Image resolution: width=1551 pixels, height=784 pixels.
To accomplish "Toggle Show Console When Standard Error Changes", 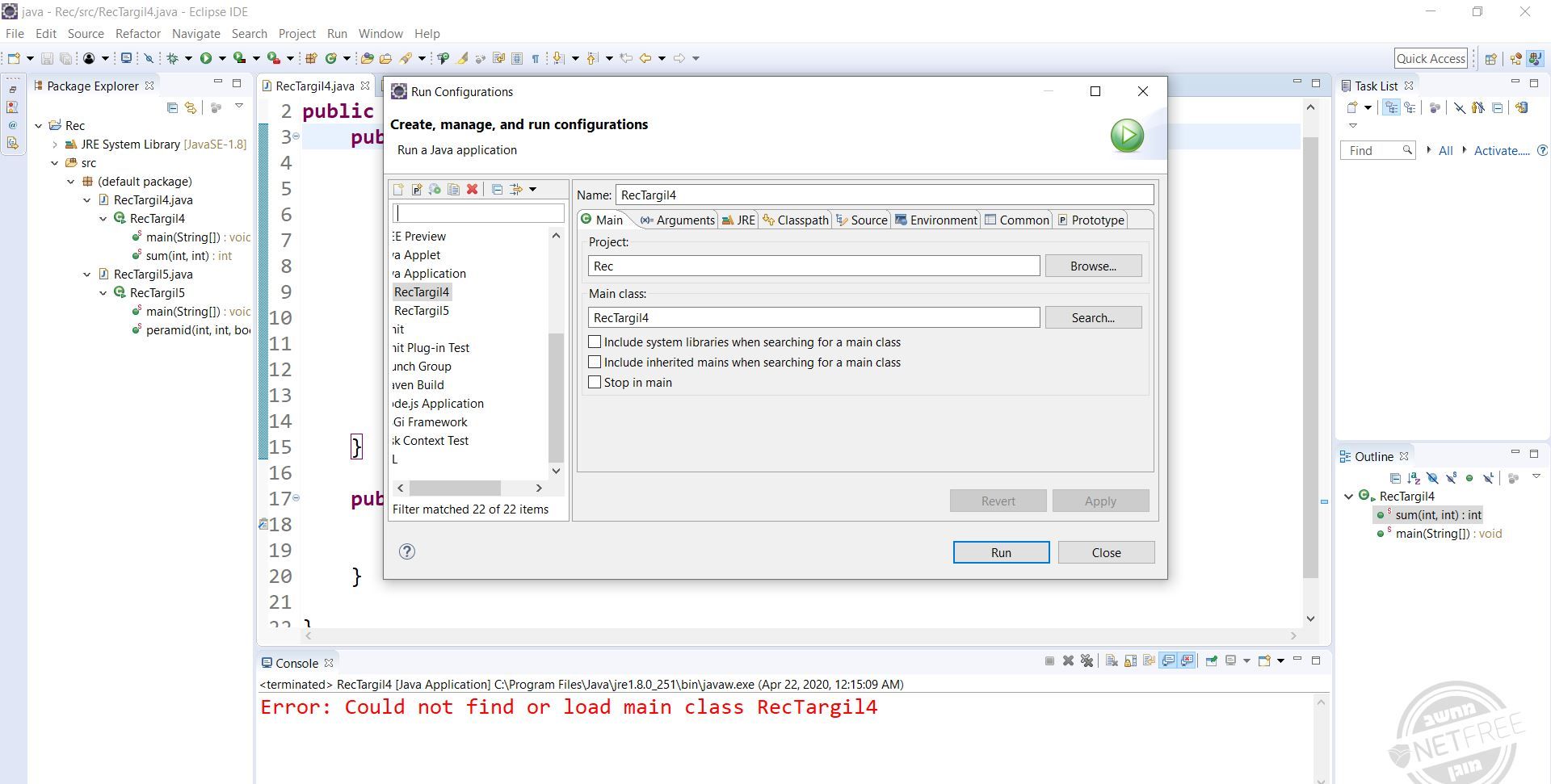I will coord(1187,661).
